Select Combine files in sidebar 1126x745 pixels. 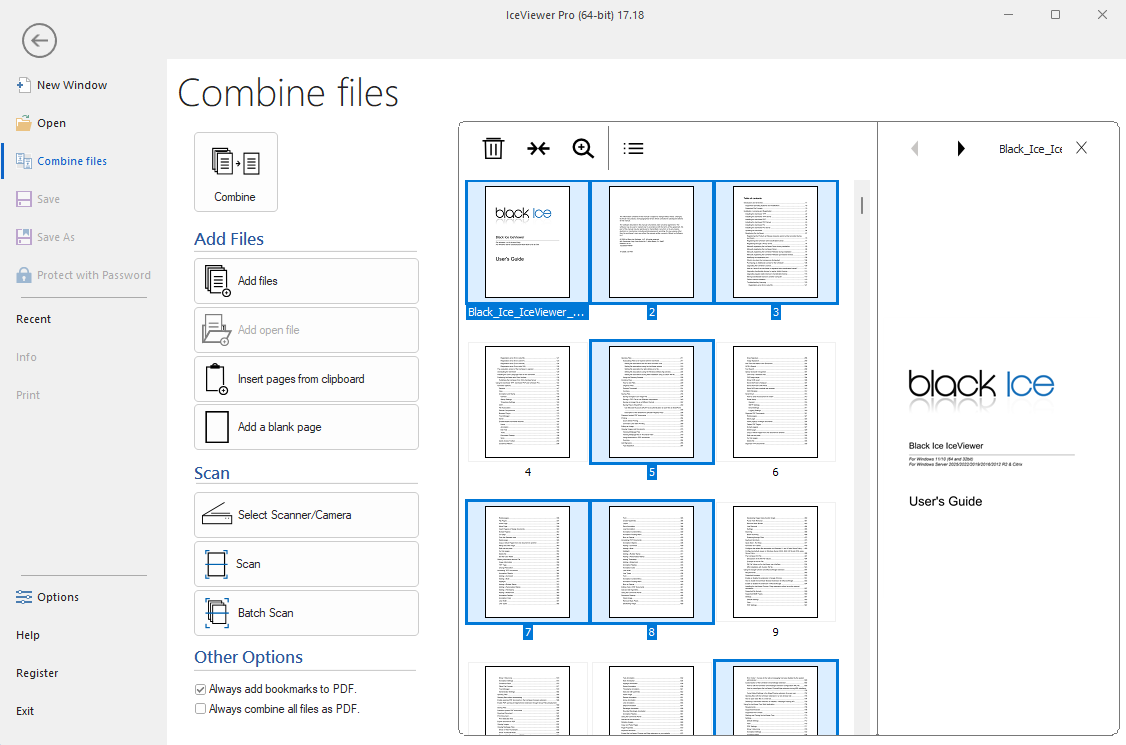tap(72, 161)
